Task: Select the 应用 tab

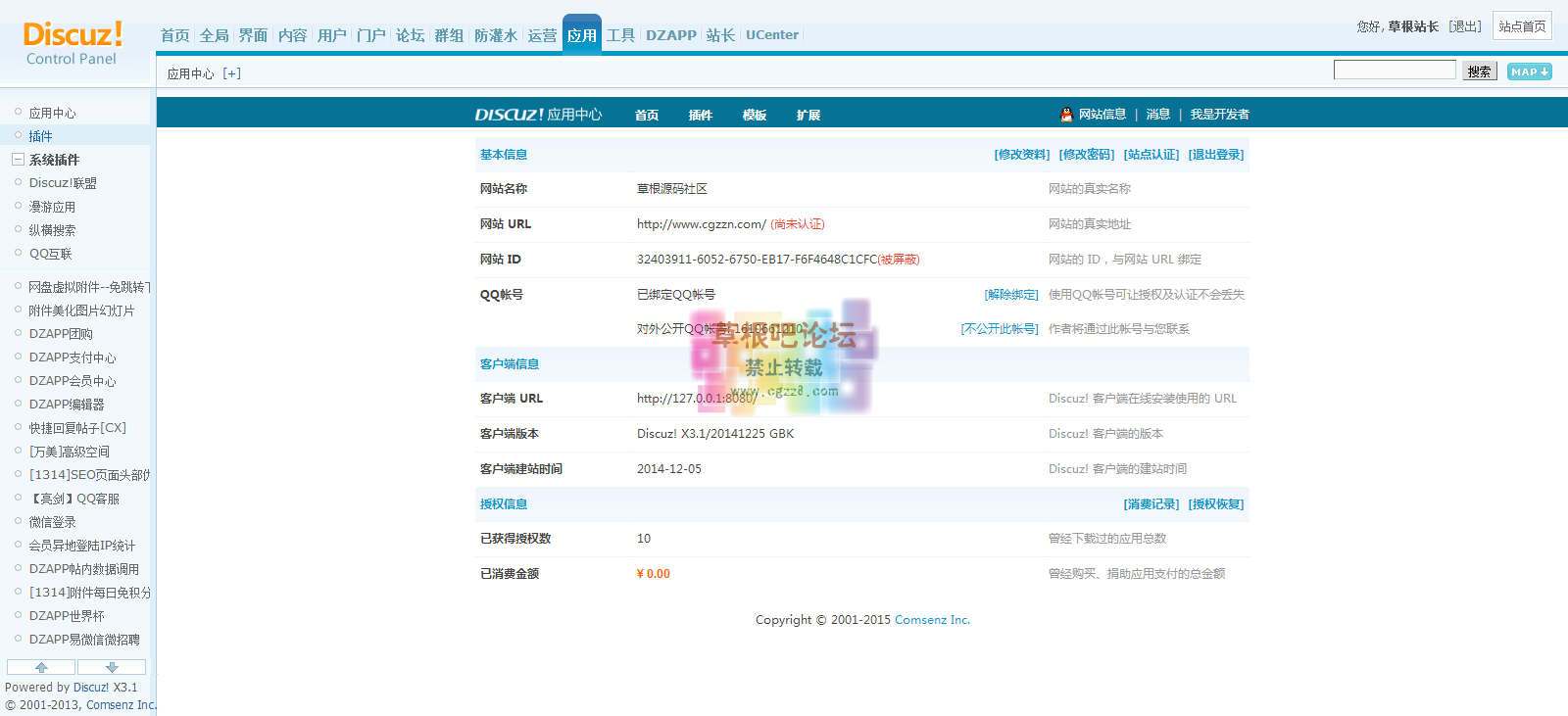Action: (x=582, y=34)
